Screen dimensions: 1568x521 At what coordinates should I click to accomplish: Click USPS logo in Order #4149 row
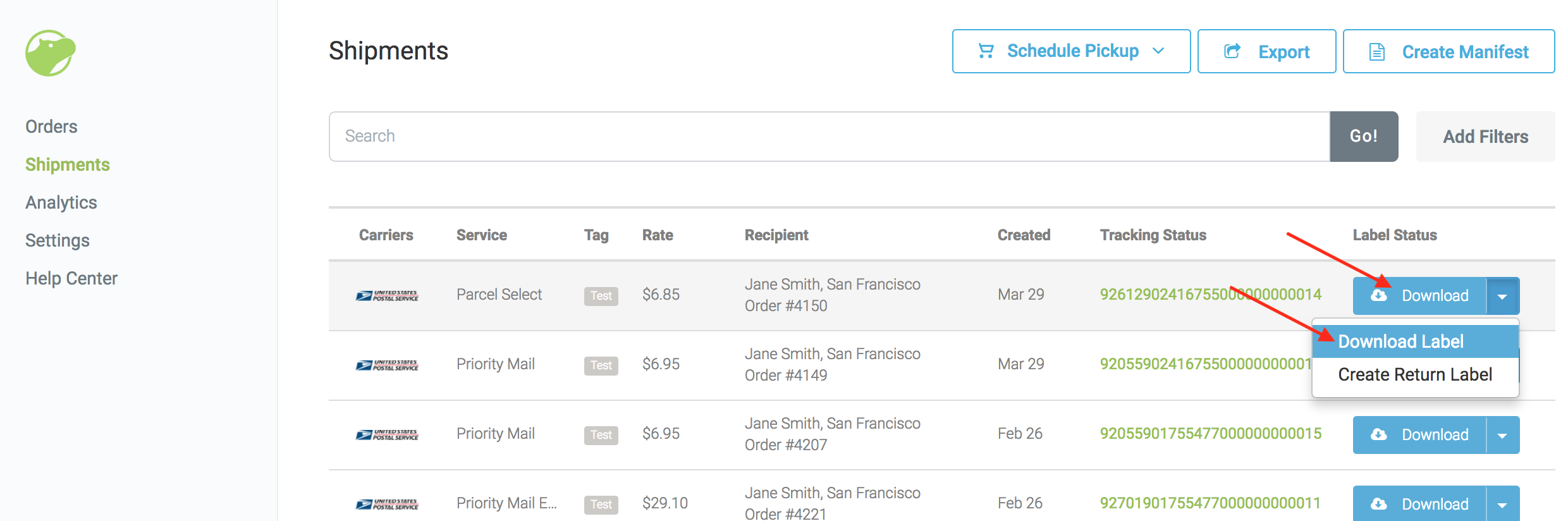click(387, 365)
